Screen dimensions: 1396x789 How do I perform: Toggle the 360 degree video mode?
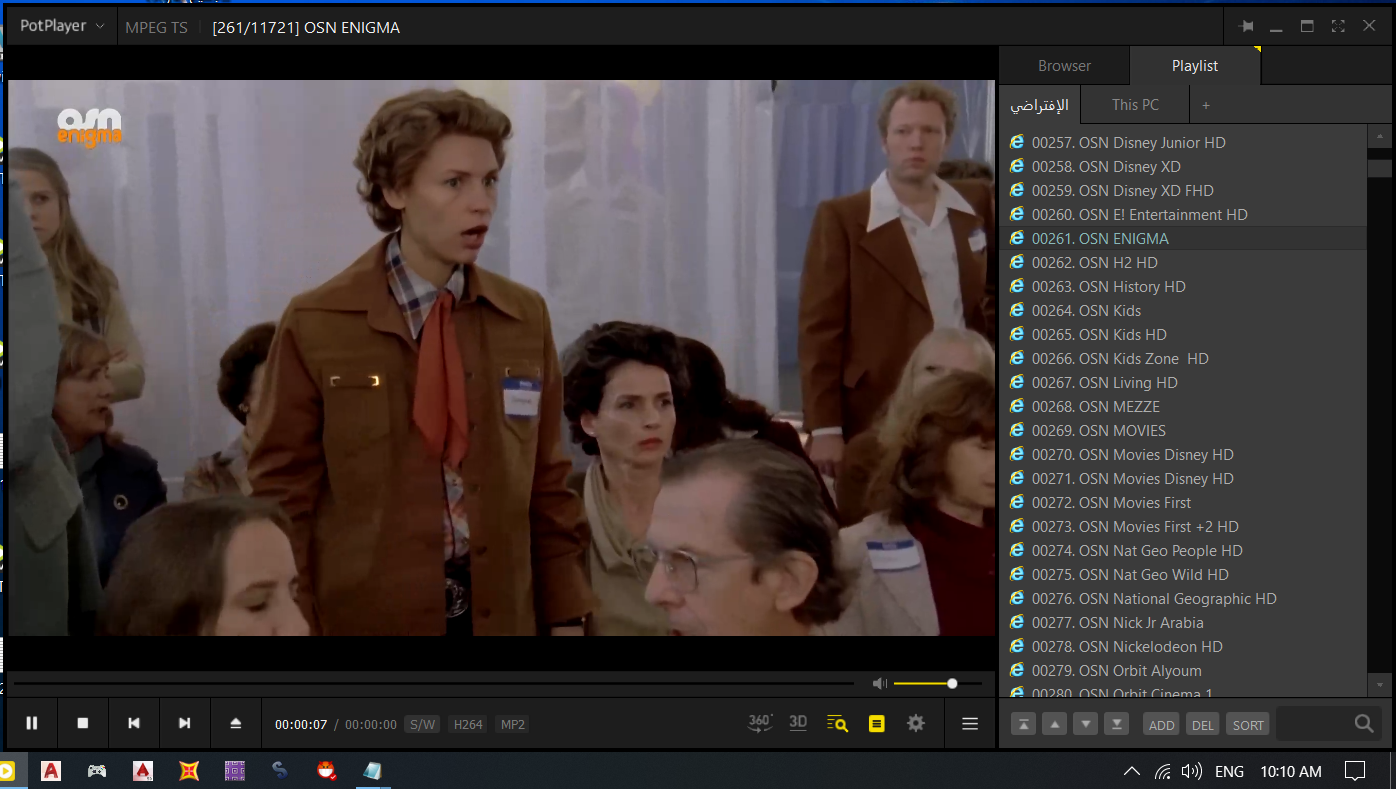coord(760,723)
